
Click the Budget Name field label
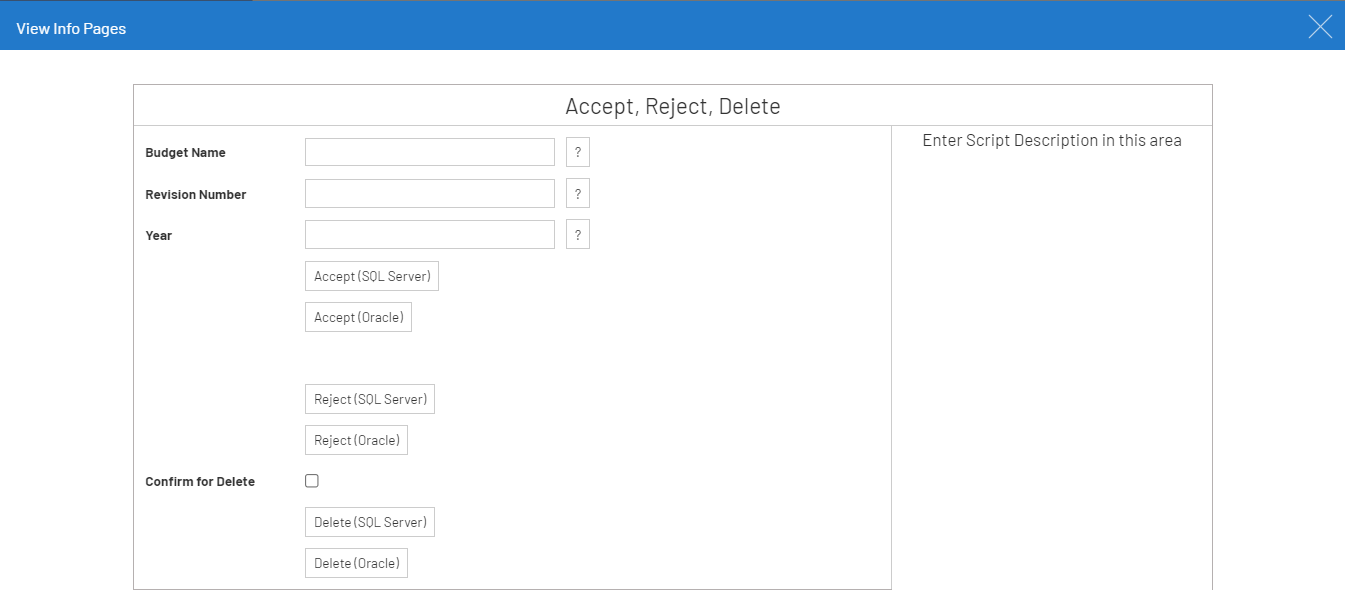(185, 153)
